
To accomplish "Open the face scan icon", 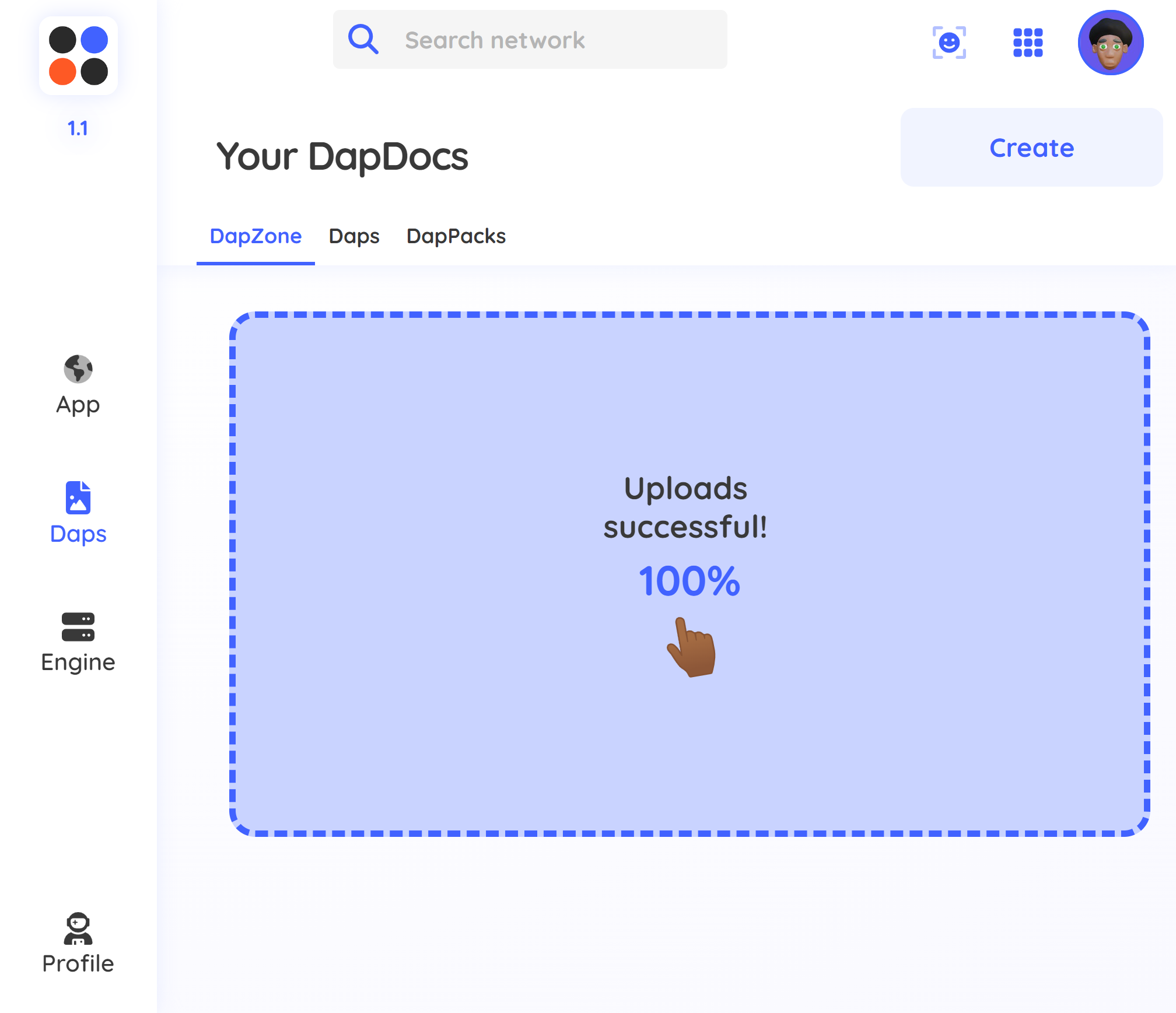I will (x=949, y=43).
